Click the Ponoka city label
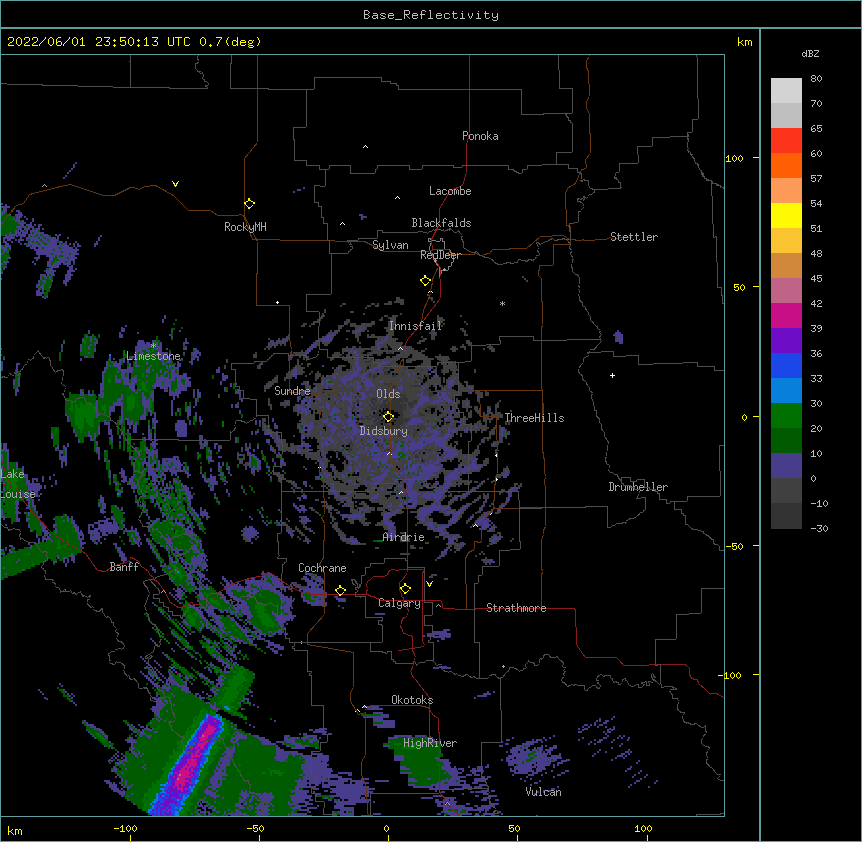Screen dimensions: 862x842 point(480,136)
